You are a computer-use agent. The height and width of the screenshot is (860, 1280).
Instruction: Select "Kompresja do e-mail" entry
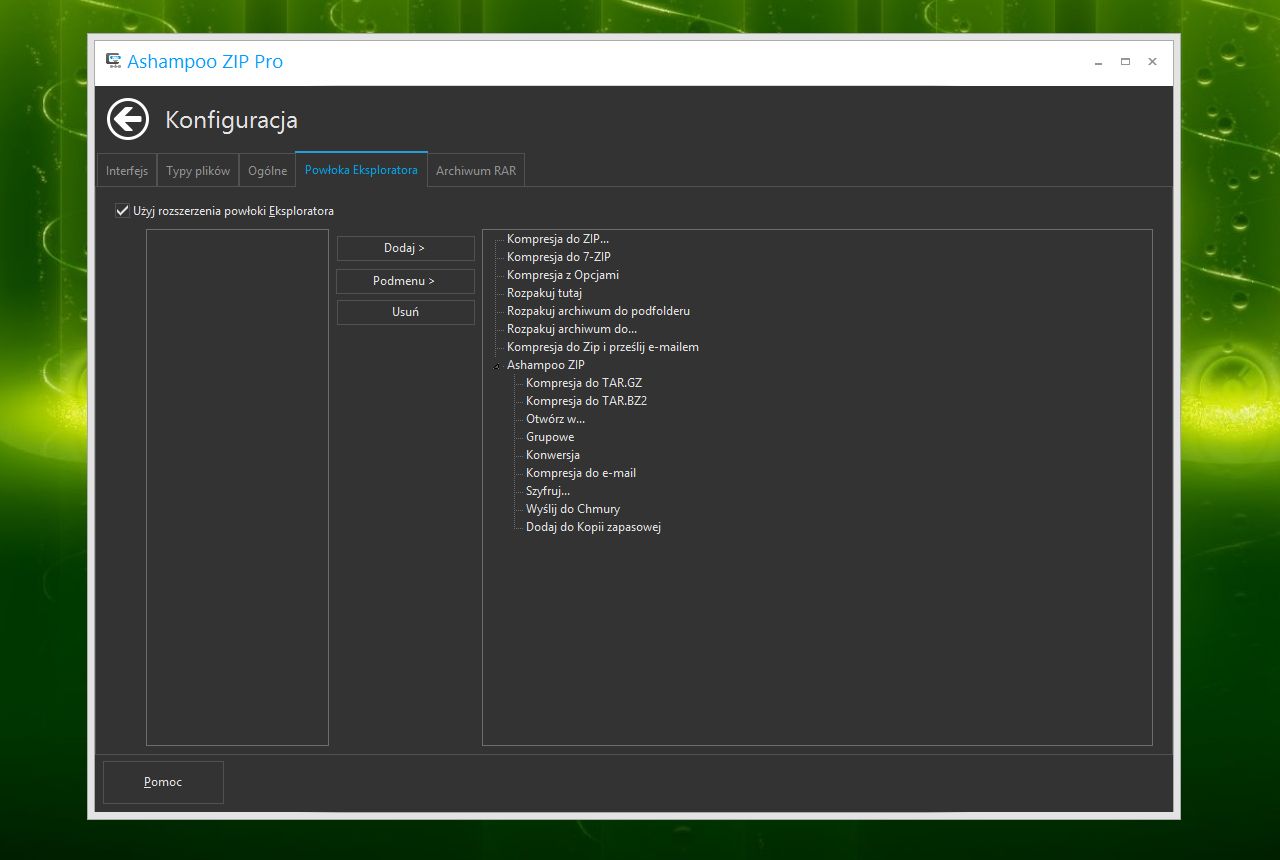click(x=581, y=473)
